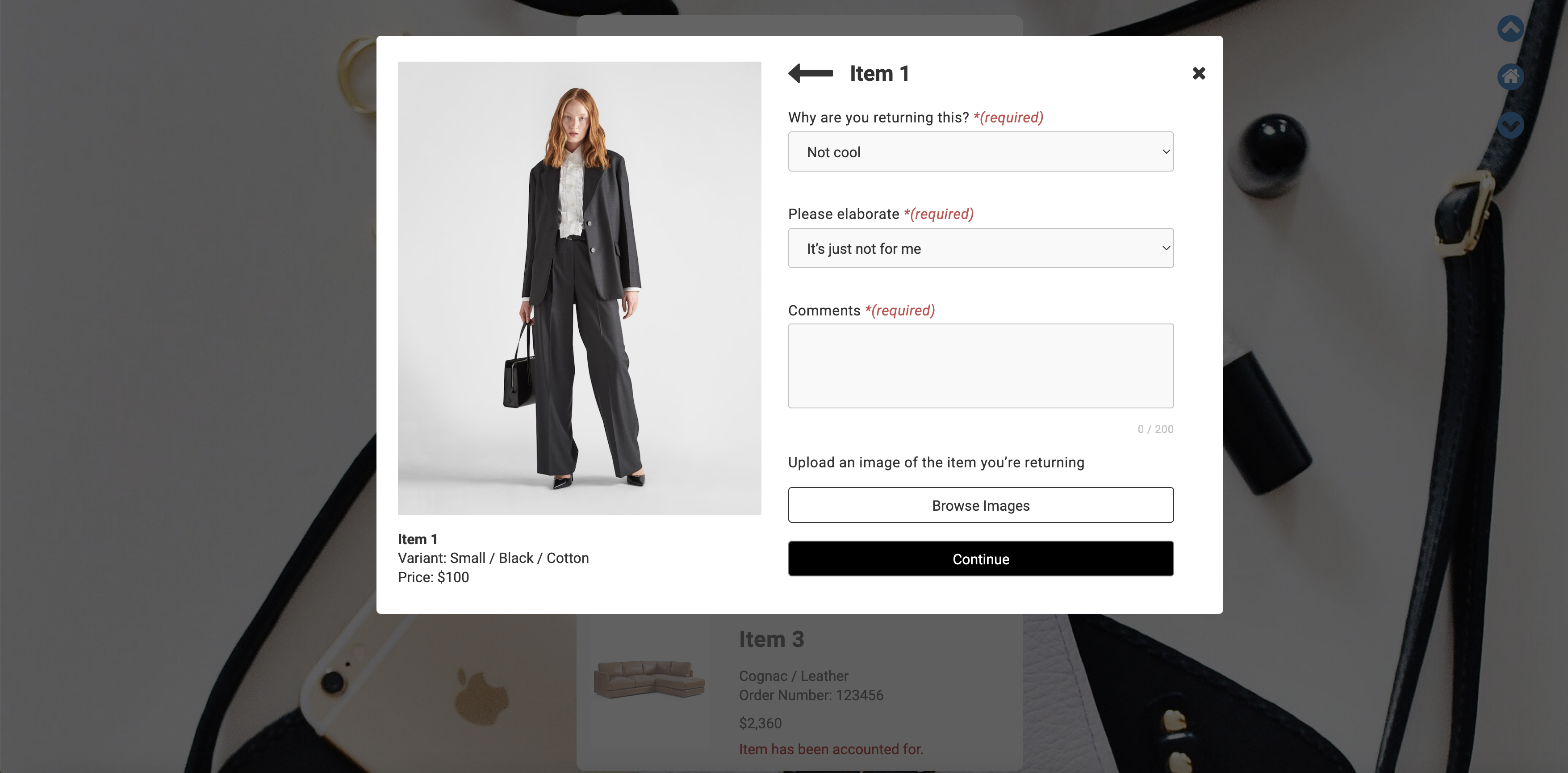1568x773 pixels.
Task: Open the 'Not cool' return reason dropdown
Action: click(x=981, y=151)
